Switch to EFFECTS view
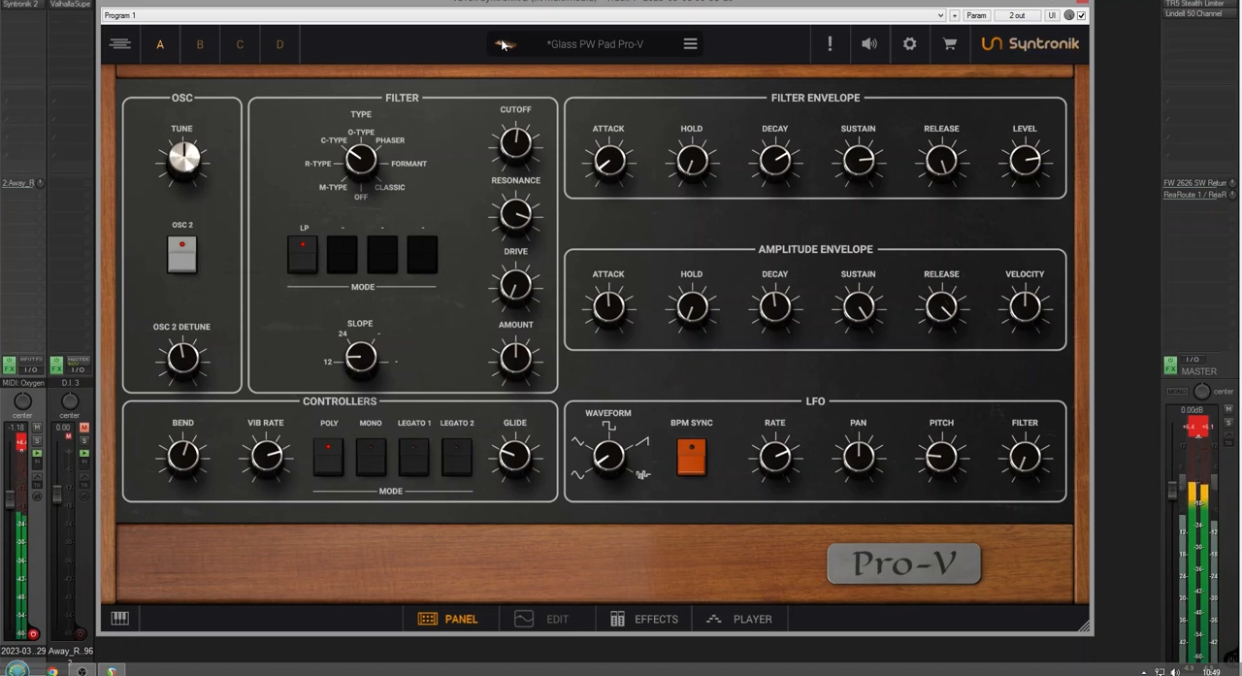Image resolution: width=1242 pixels, height=676 pixels. [x=644, y=619]
